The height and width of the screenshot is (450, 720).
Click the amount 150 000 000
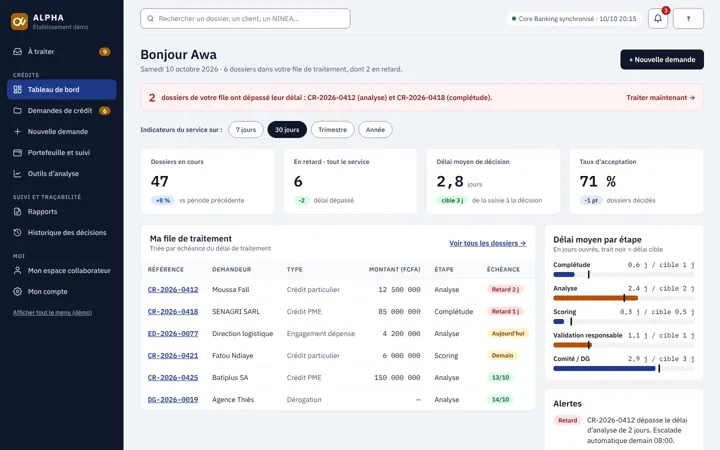tap(397, 378)
